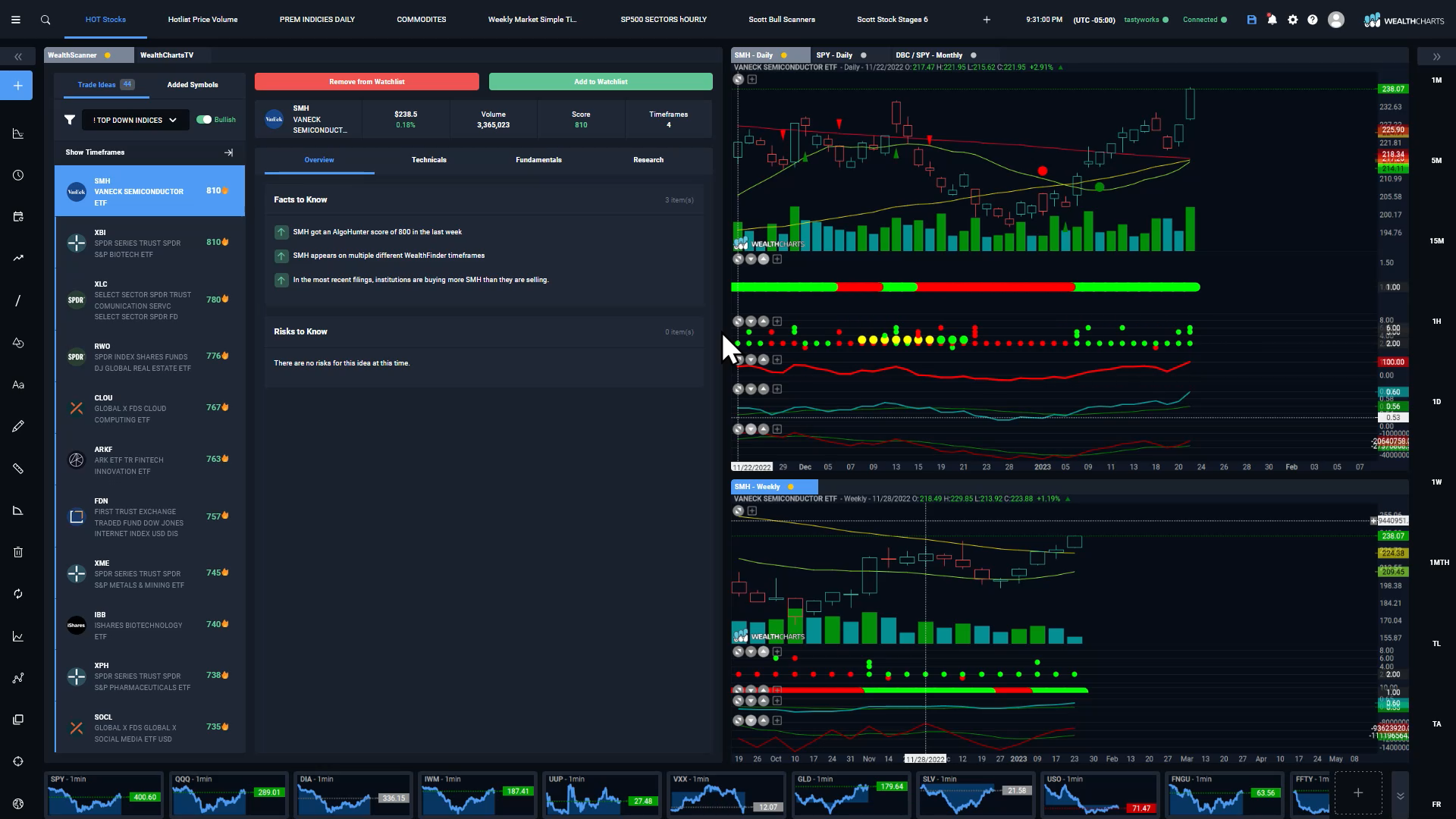Expand the right panel double chevron
The height and width of the screenshot is (819, 1456).
coord(1436,57)
